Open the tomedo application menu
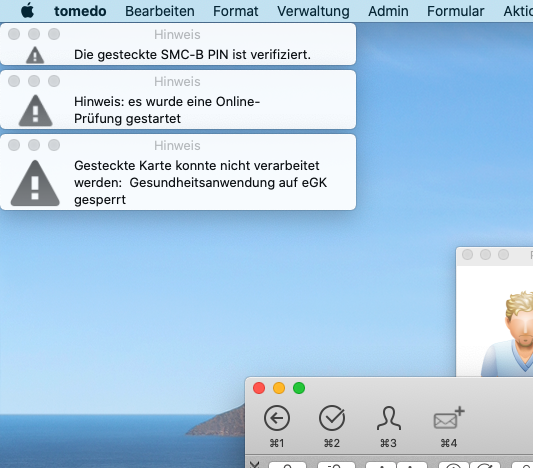Image resolution: width=533 pixels, height=468 pixels. point(80,11)
